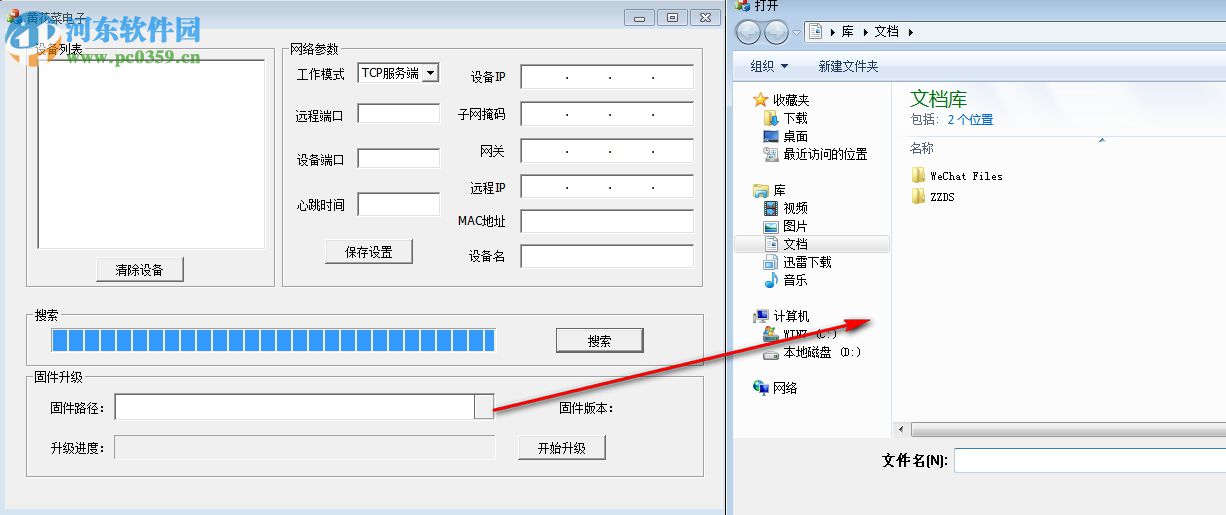1226x515 pixels.
Task: Sort by the 名称 column header
Action: point(922,148)
